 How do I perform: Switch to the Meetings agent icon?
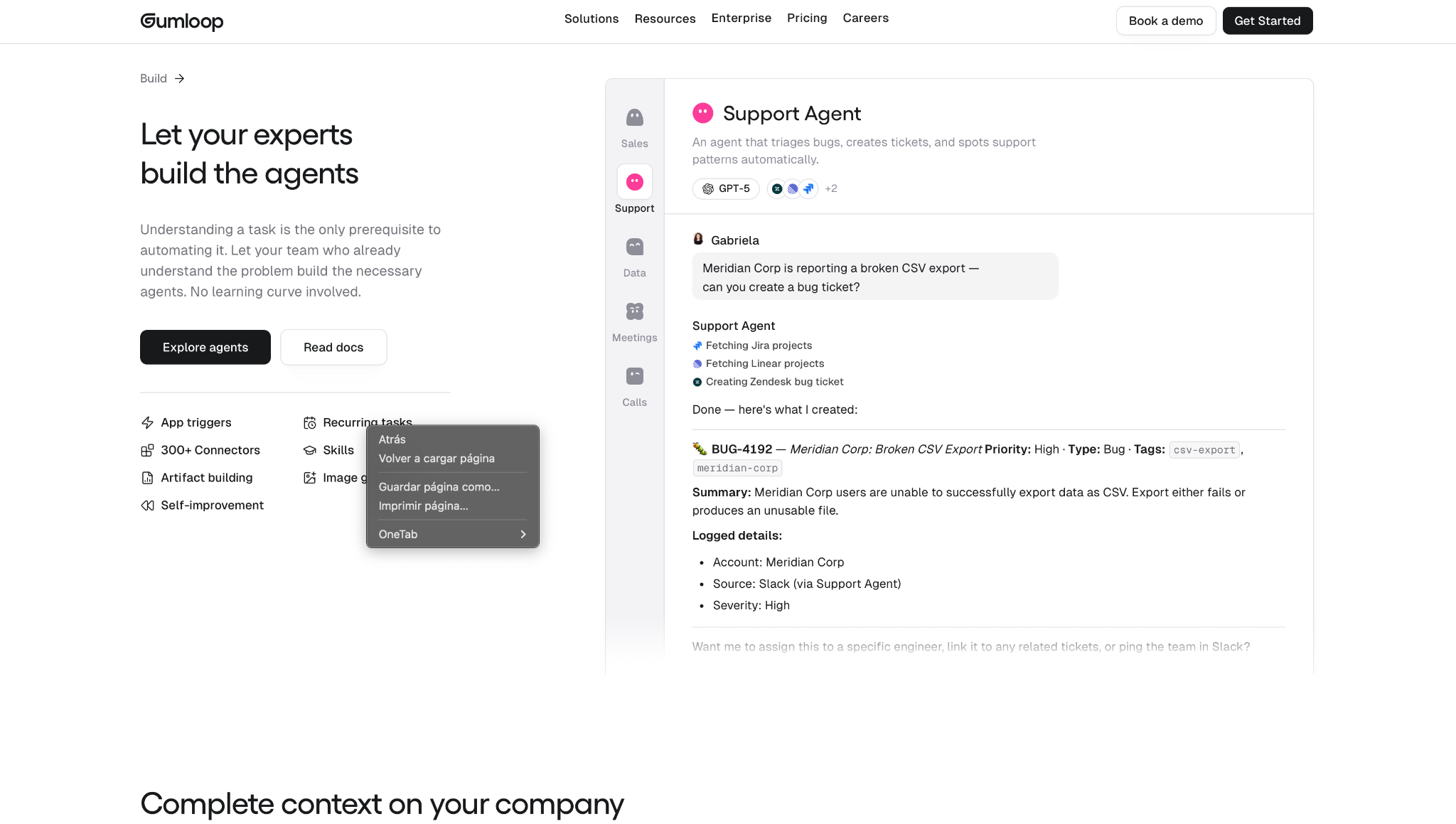point(634,311)
